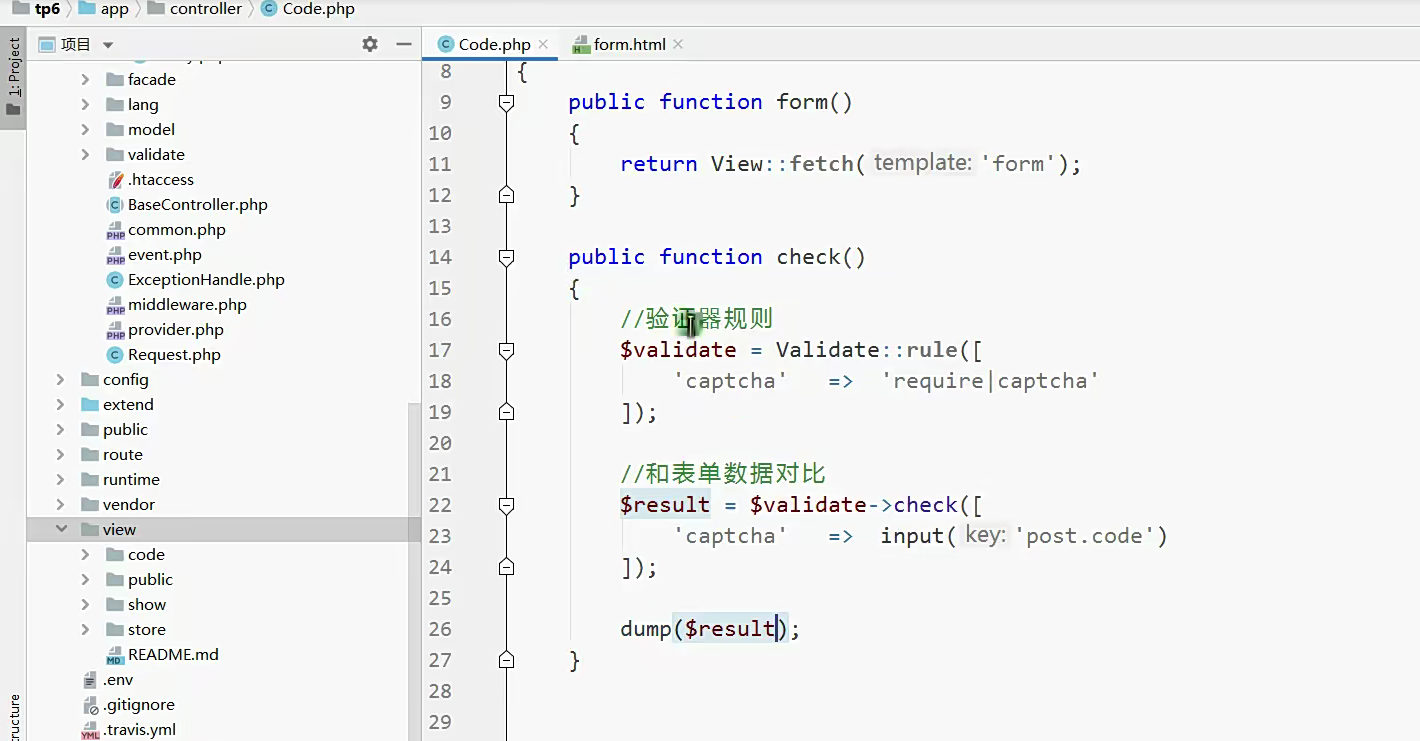This screenshot has width=1420, height=741.
Task: Expand the store folder under view
Action: coord(86,629)
